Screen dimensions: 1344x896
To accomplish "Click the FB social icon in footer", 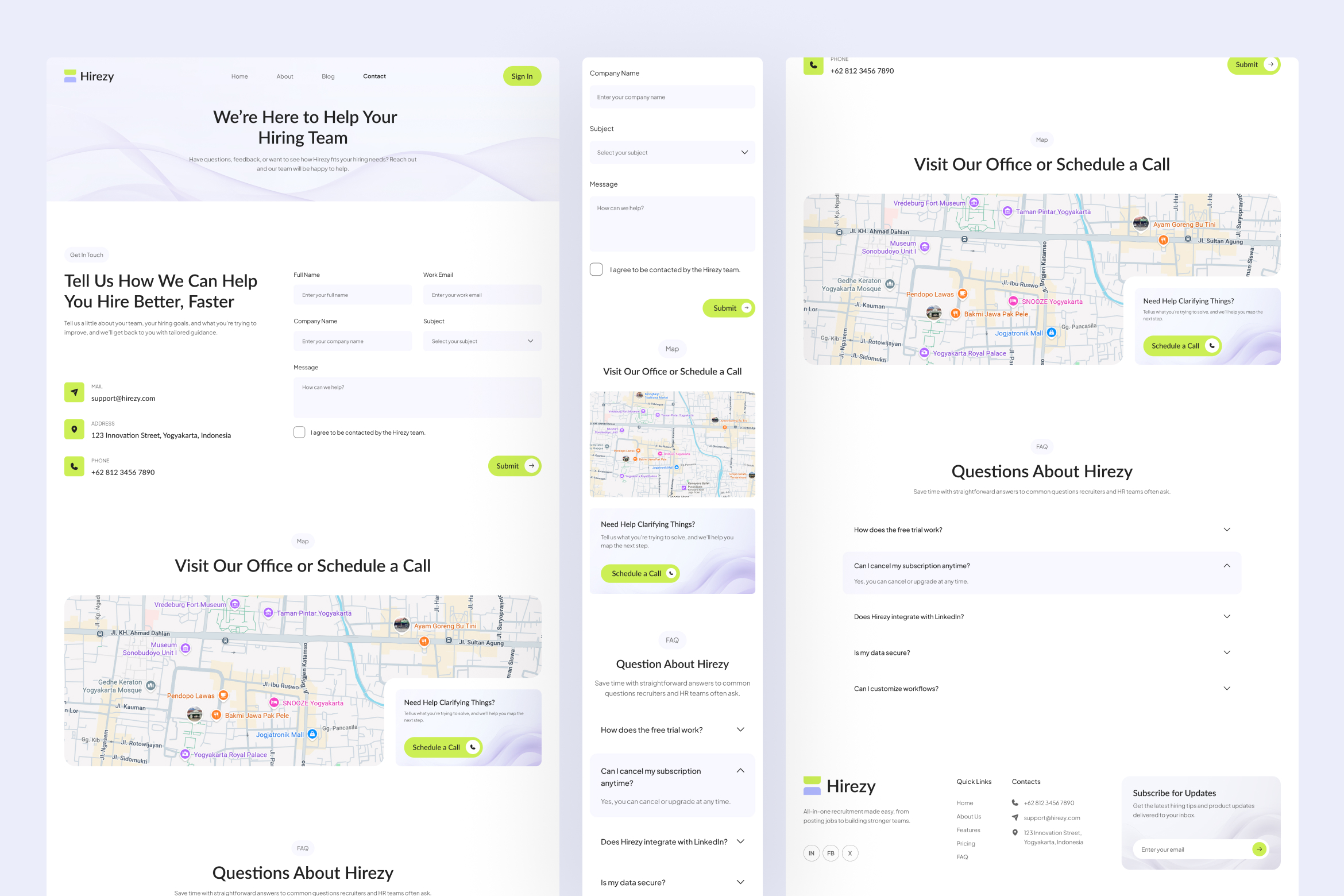I will tap(831, 853).
